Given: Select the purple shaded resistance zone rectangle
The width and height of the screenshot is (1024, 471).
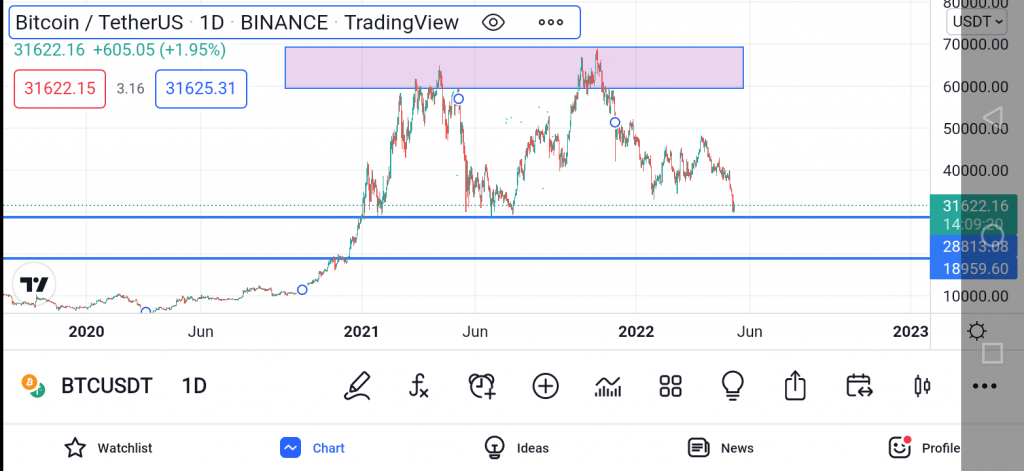Looking at the screenshot, I should click(514, 67).
